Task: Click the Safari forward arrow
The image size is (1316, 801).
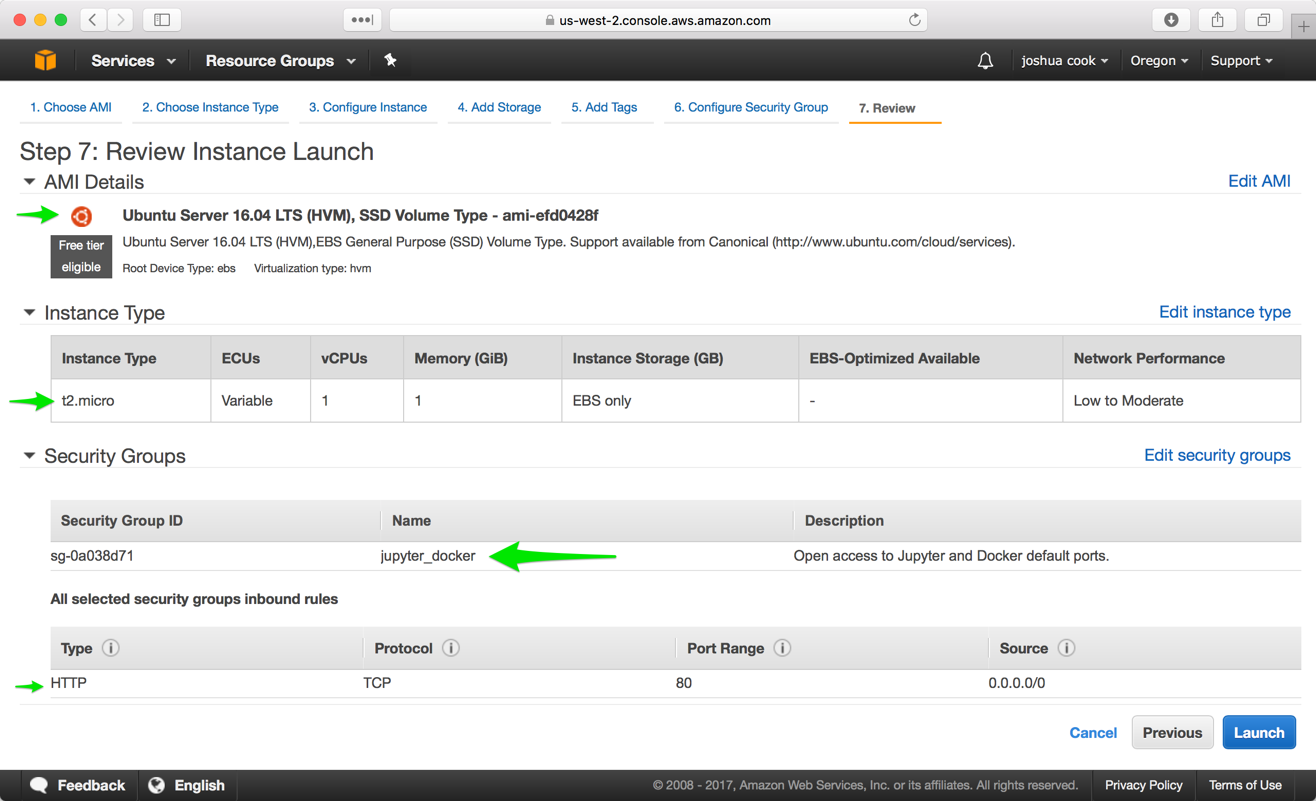Action: click(x=121, y=19)
